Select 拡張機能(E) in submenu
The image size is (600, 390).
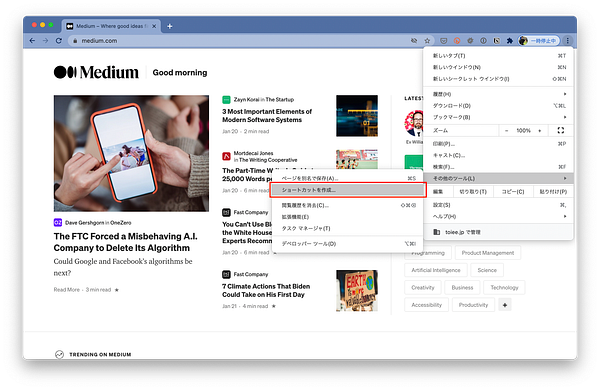pos(347,217)
